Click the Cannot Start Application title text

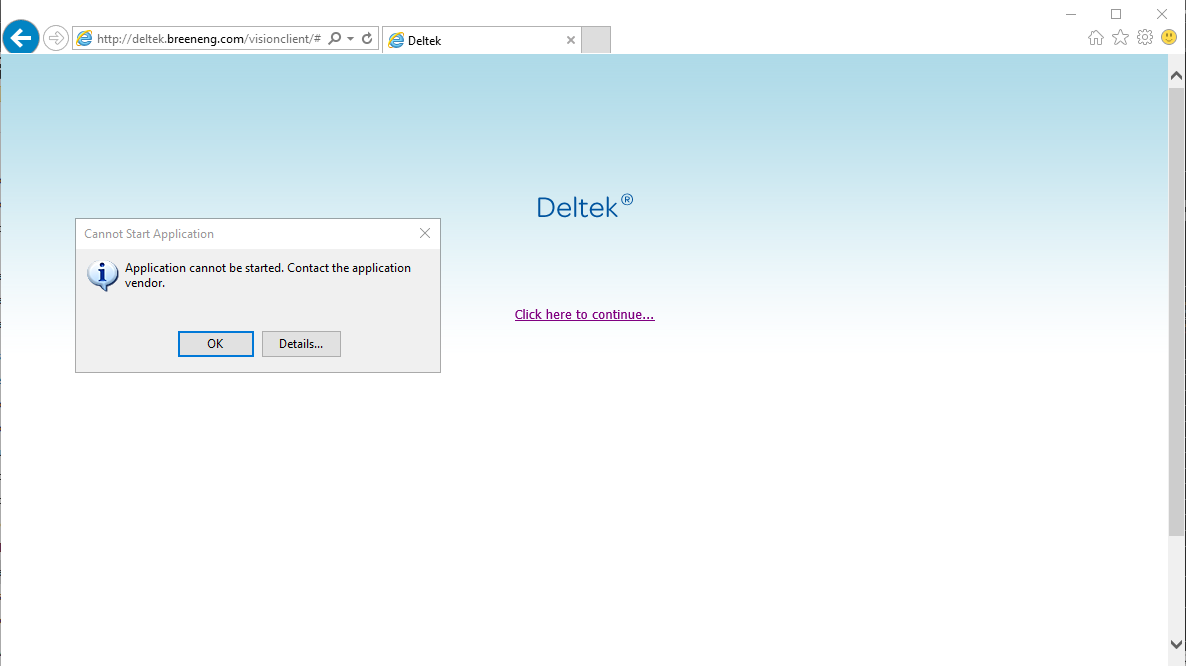pyautogui.click(x=149, y=234)
